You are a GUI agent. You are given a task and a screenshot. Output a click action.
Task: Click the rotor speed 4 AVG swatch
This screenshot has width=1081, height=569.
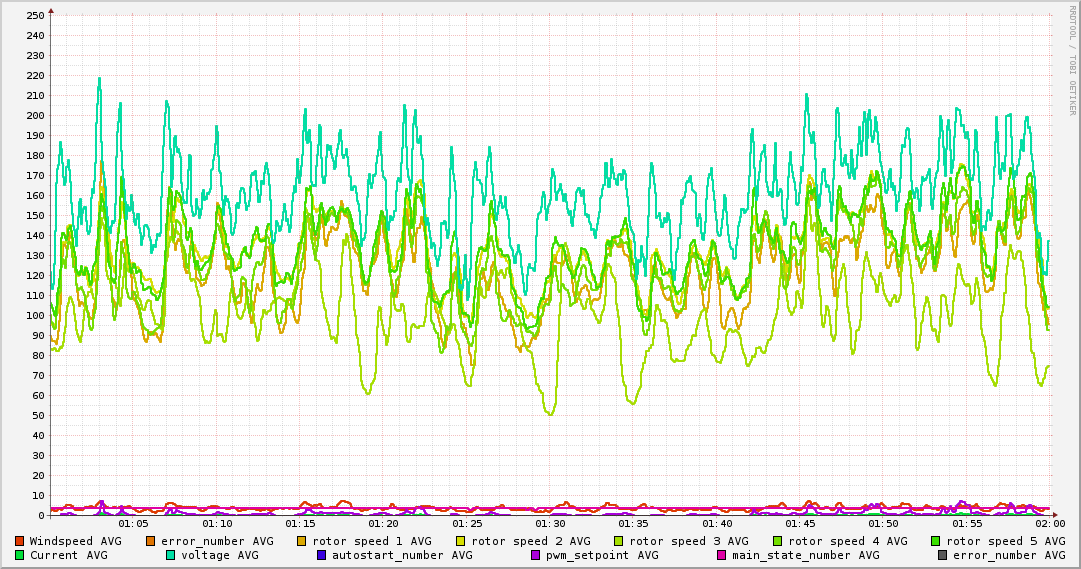click(x=778, y=541)
